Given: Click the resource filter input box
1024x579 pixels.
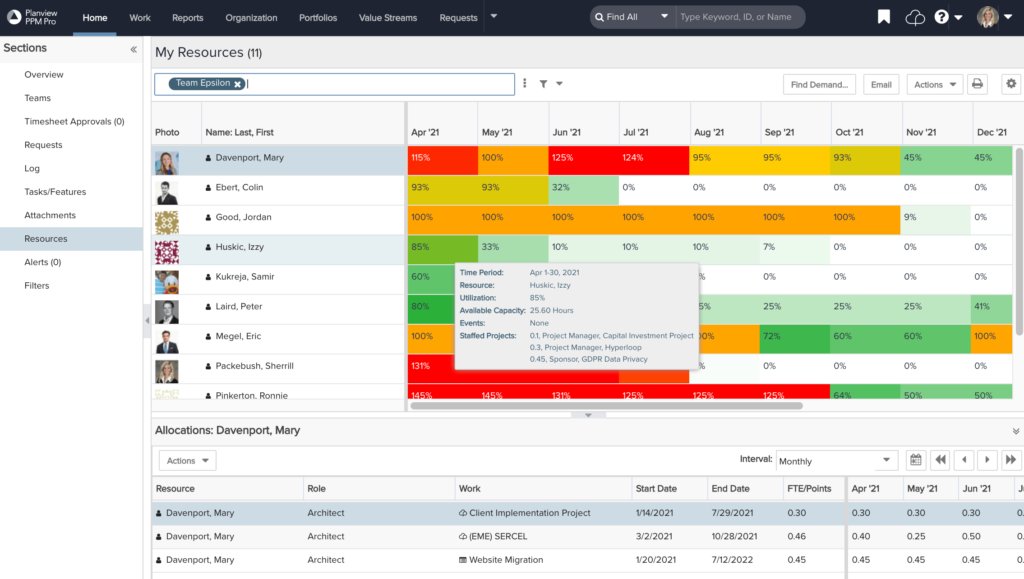Looking at the screenshot, I should pos(334,84).
